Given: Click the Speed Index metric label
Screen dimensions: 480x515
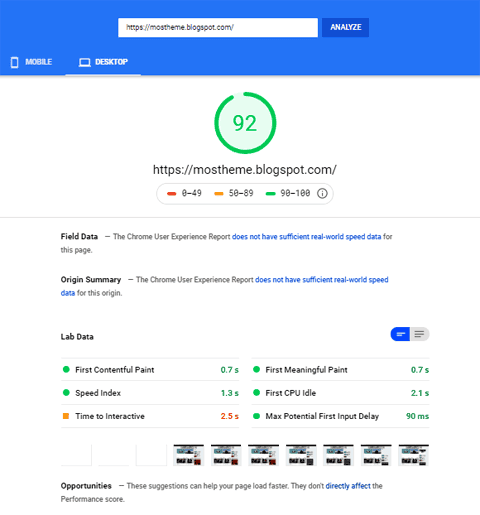Looking at the screenshot, I should [98, 393].
